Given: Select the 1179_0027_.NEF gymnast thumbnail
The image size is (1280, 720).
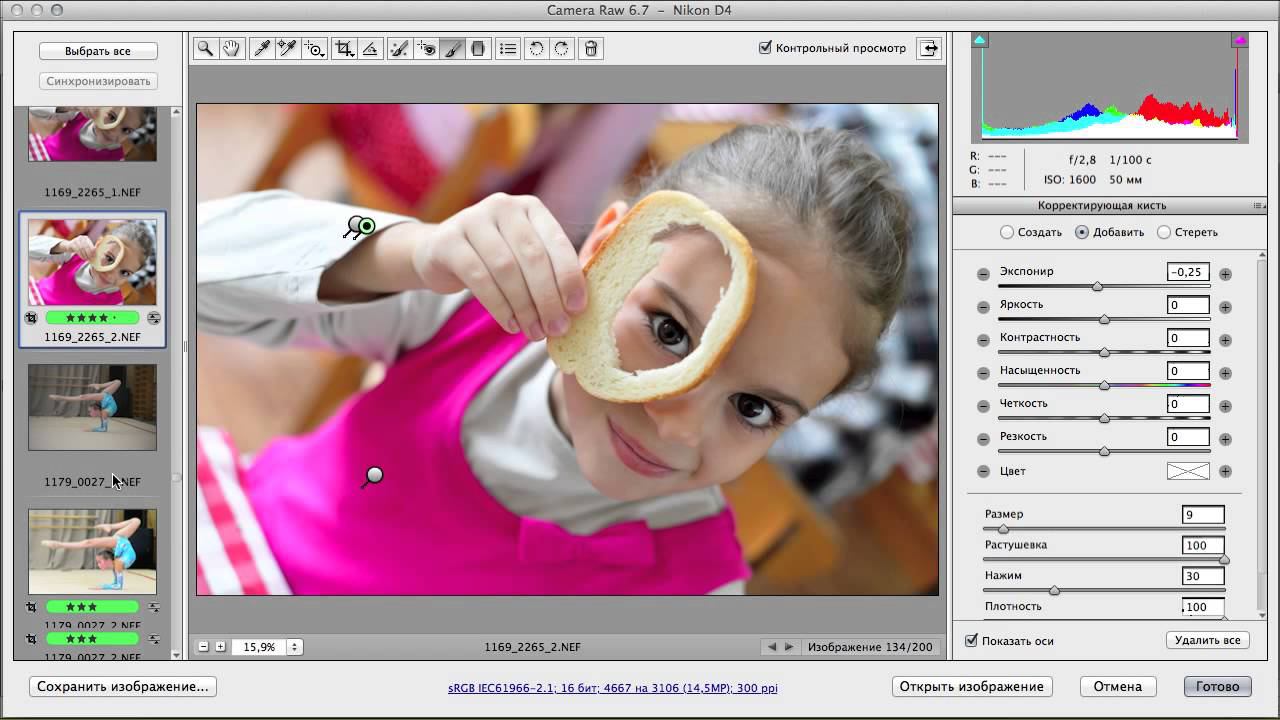Looking at the screenshot, I should [x=92, y=407].
